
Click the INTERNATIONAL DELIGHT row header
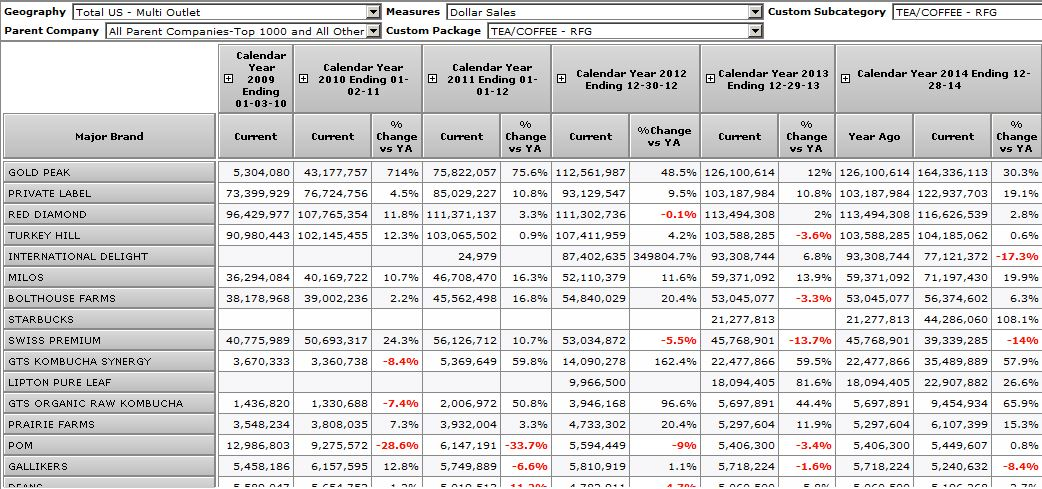click(x=109, y=256)
